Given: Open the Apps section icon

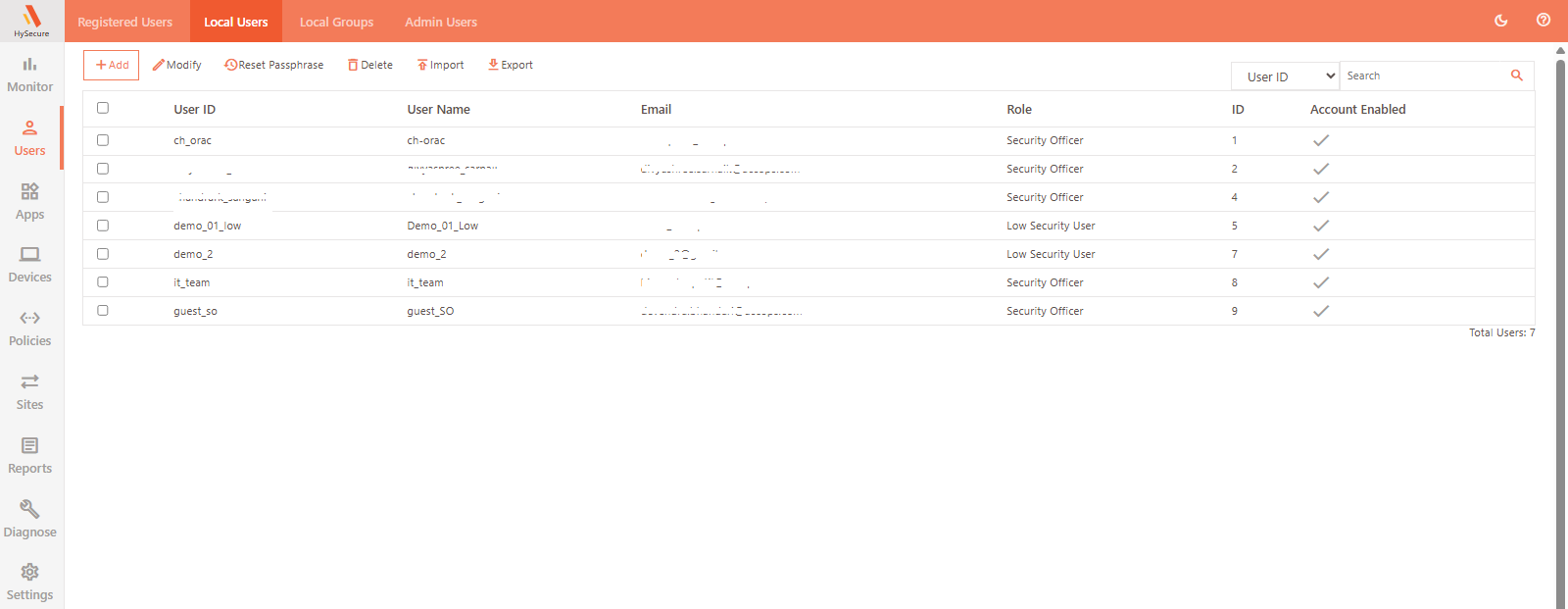Looking at the screenshot, I should pyautogui.click(x=30, y=192).
